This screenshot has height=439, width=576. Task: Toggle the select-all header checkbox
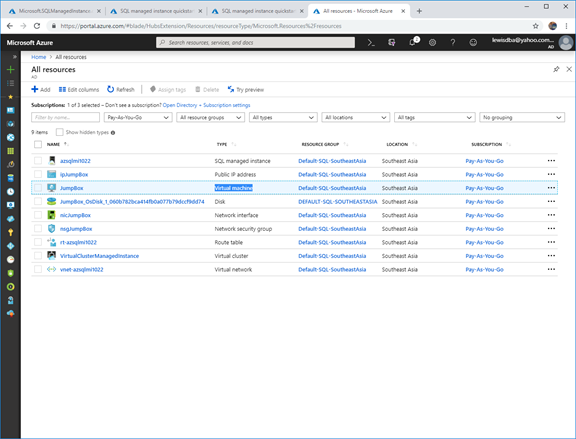pyautogui.click(x=38, y=144)
